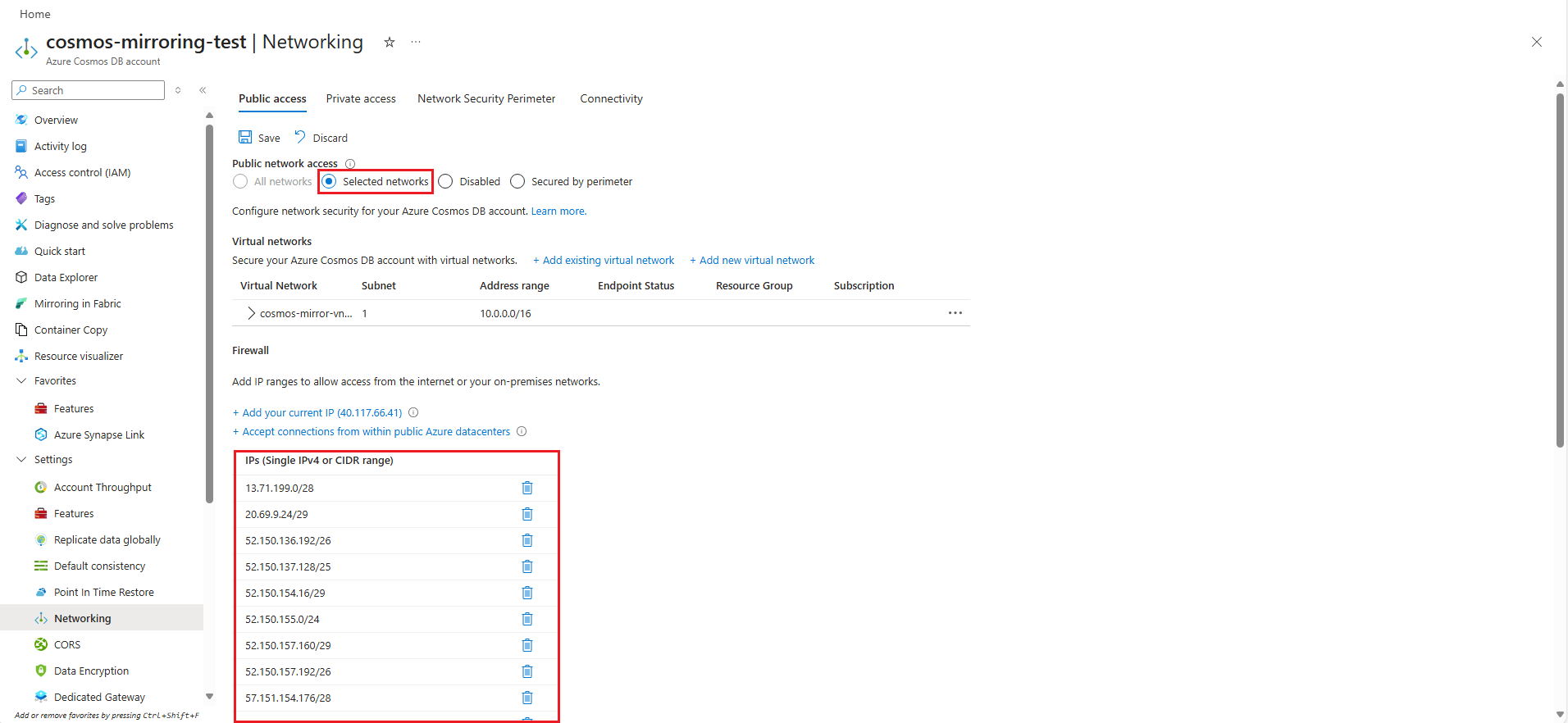The image size is (1568, 723).
Task: Open Account Throughput settings
Action: (x=103, y=487)
